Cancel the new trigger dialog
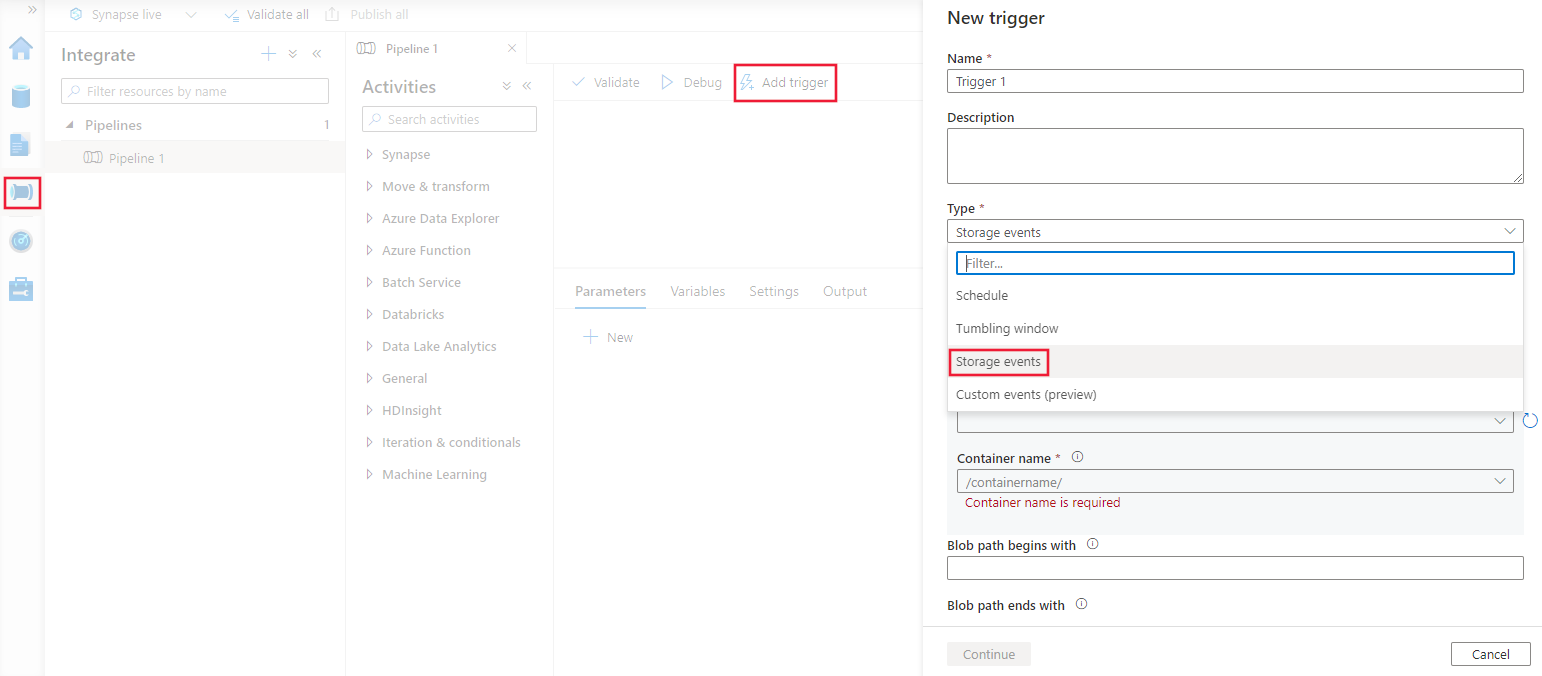 [x=1491, y=654]
